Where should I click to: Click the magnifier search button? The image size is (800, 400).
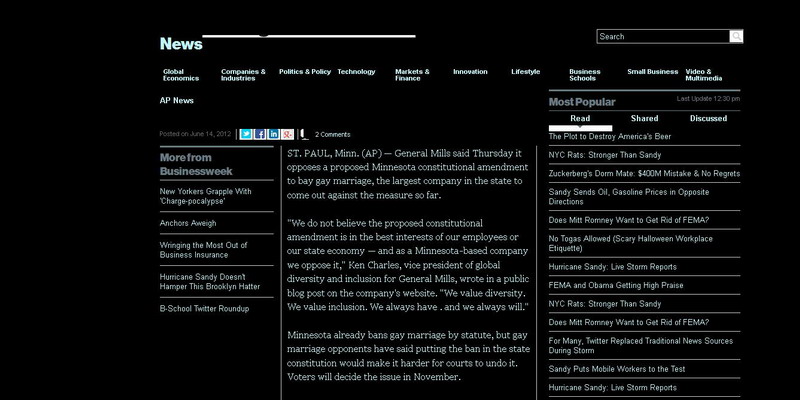(736, 36)
